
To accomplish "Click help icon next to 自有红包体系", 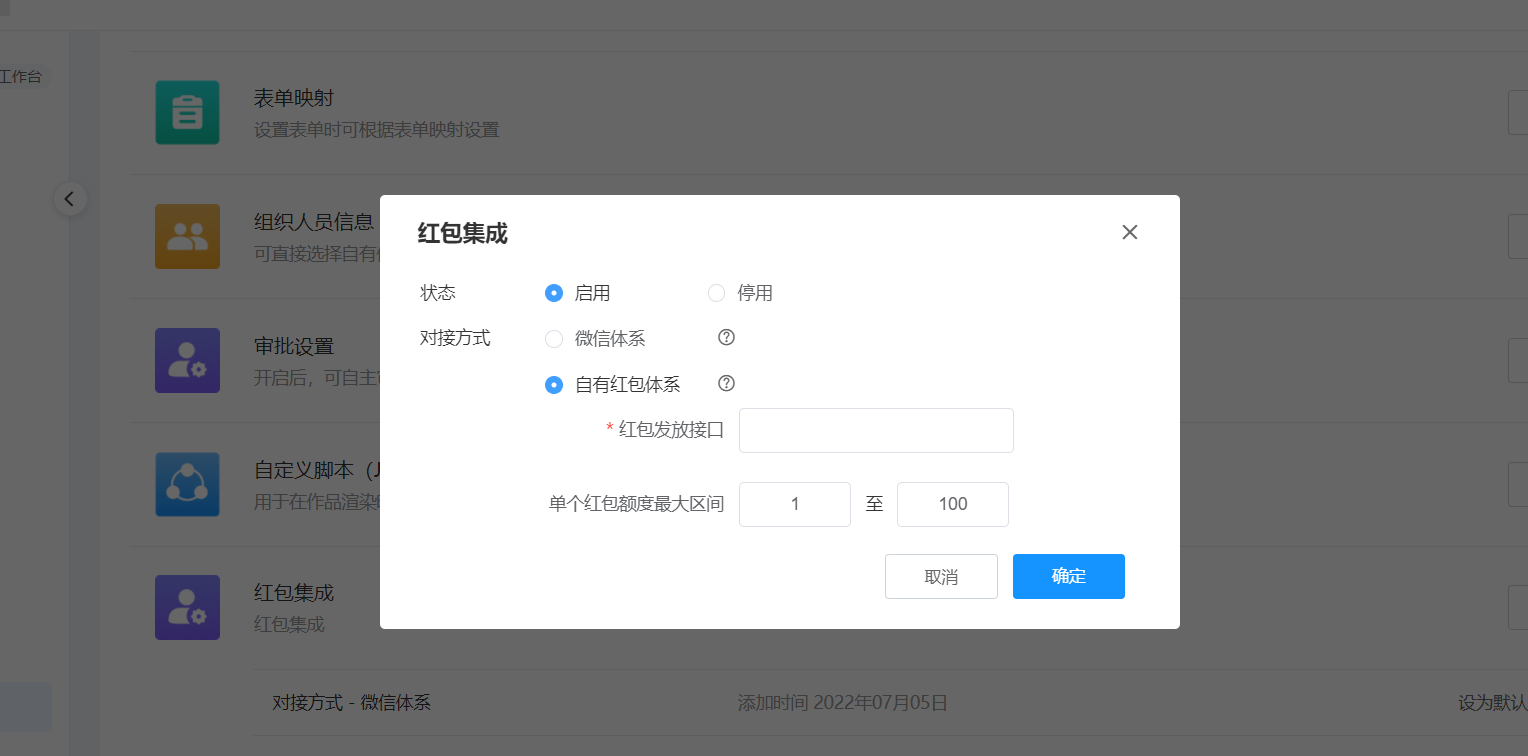I will point(727,384).
